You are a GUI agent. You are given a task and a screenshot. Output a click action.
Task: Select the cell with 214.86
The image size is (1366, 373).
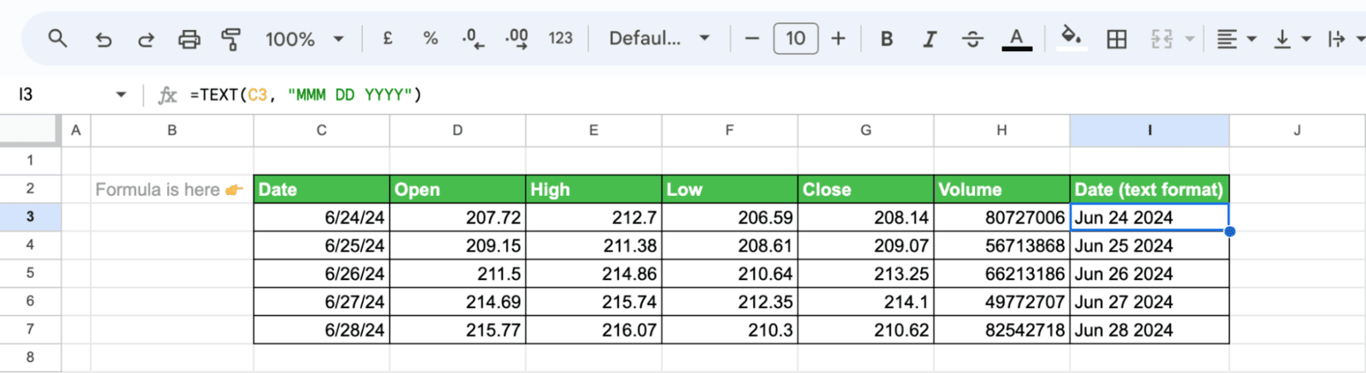click(x=594, y=273)
